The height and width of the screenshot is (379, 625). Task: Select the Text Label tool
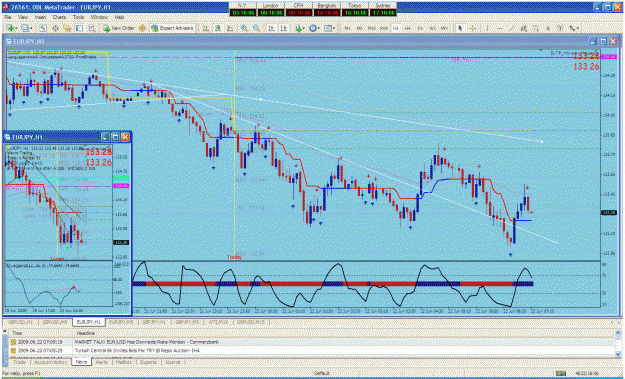(x=560, y=28)
